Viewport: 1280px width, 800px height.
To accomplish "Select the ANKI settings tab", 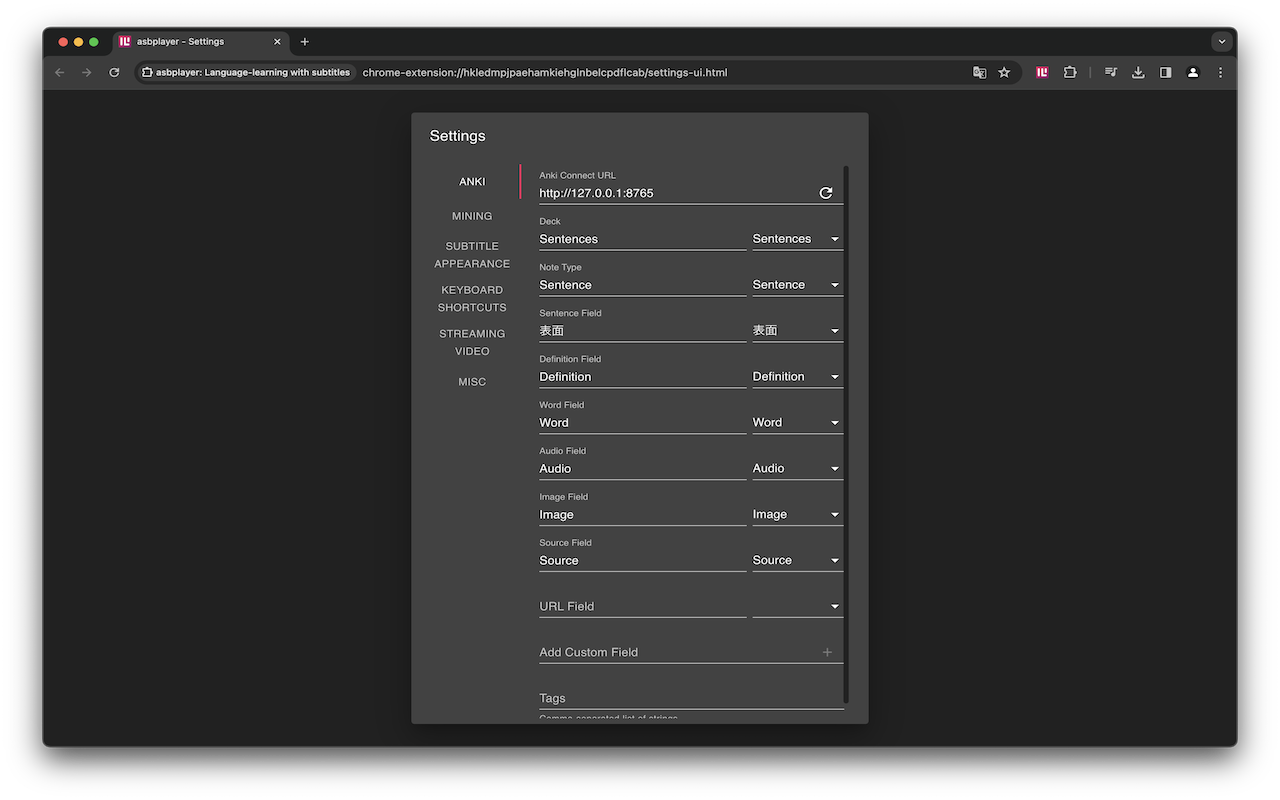I will [472, 182].
